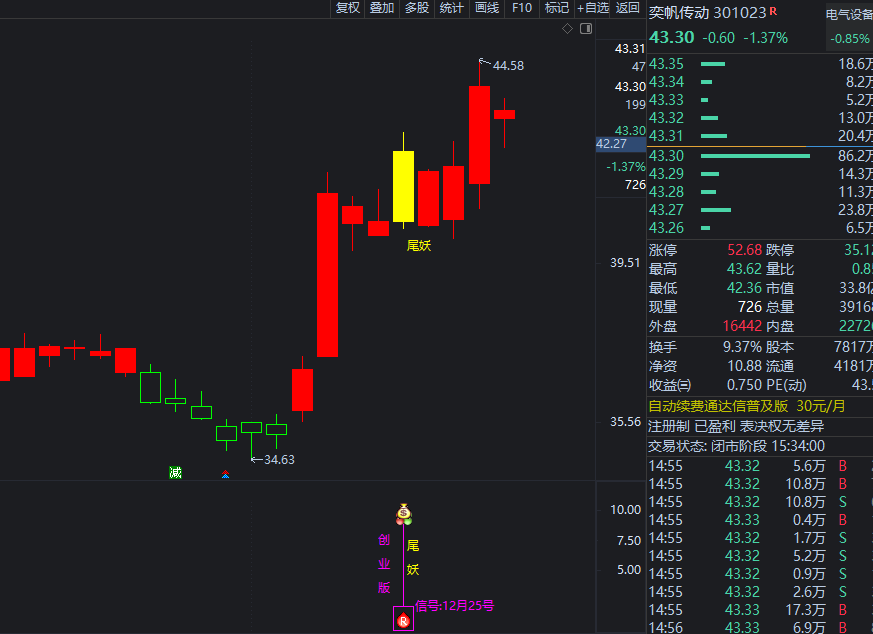The image size is (873, 634).
Task: Open the 多股 multi-stock view
Action: click(416, 8)
